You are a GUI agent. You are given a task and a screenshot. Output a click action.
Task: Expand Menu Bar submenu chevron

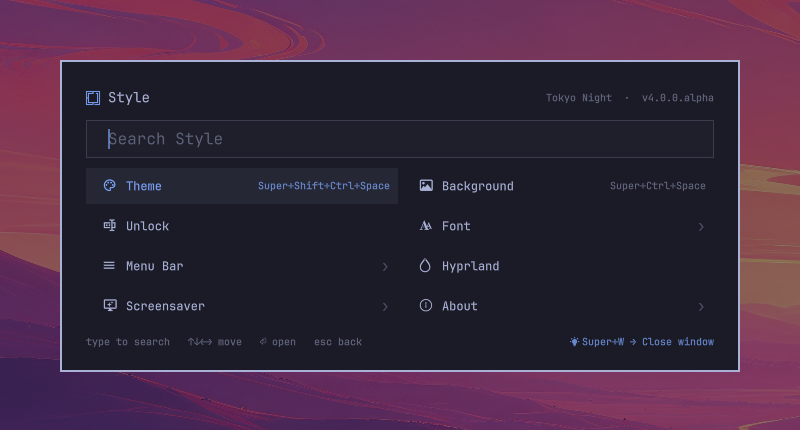click(x=385, y=266)
